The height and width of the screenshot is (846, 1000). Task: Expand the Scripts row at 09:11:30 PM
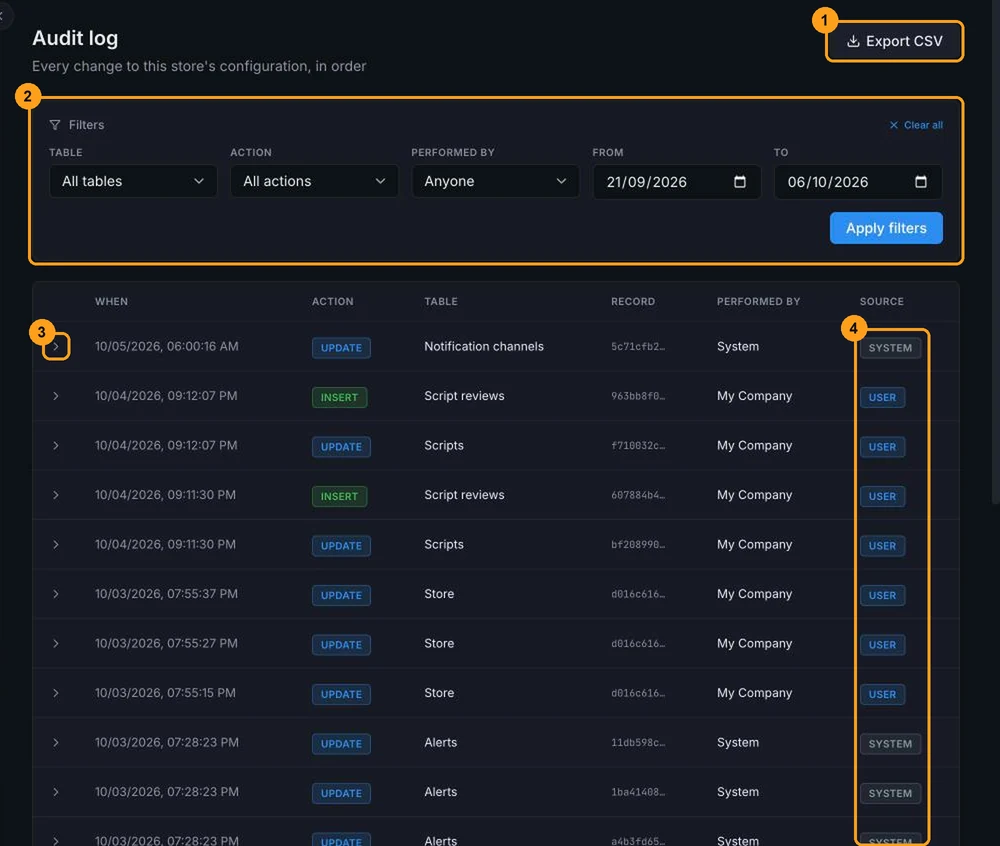56,544
